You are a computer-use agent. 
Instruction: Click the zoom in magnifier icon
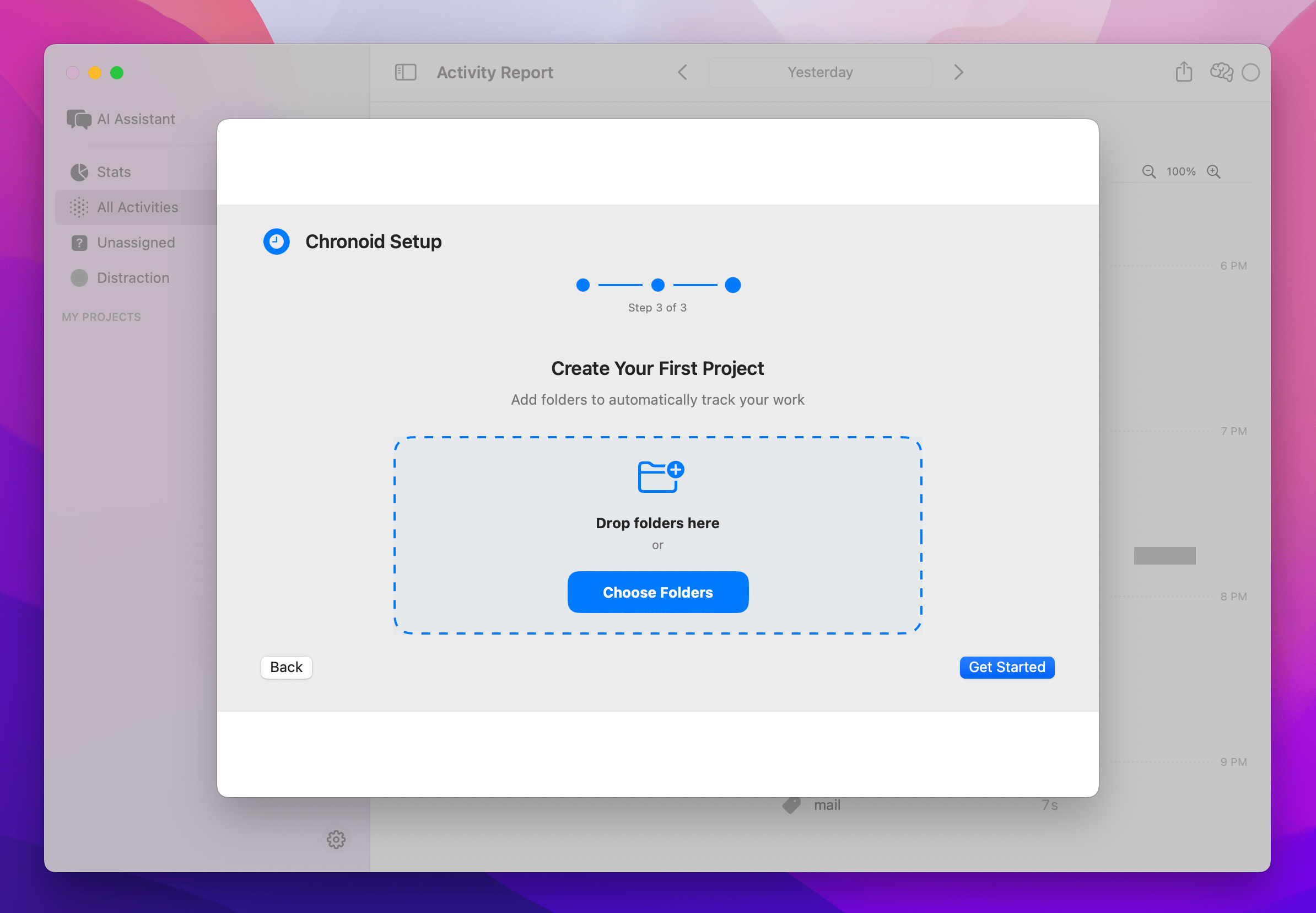pos(1213,171)
